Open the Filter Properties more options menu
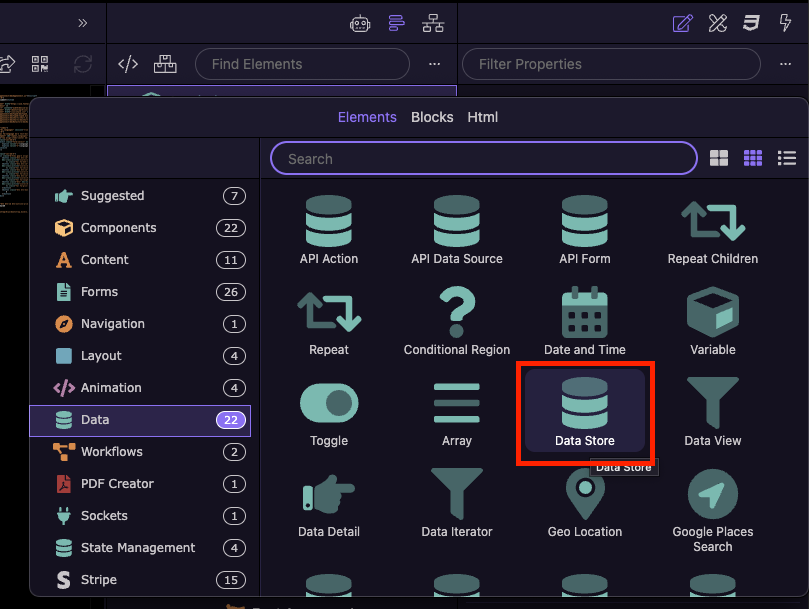This screenshot has height=609, width=809. tap(785, 64)
